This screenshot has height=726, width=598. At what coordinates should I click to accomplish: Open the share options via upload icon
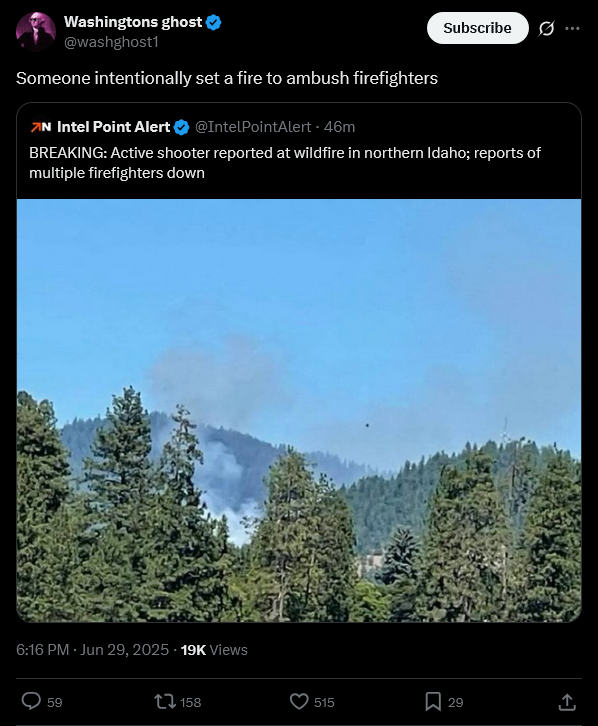pyautogui.click(x=567, y=701)
